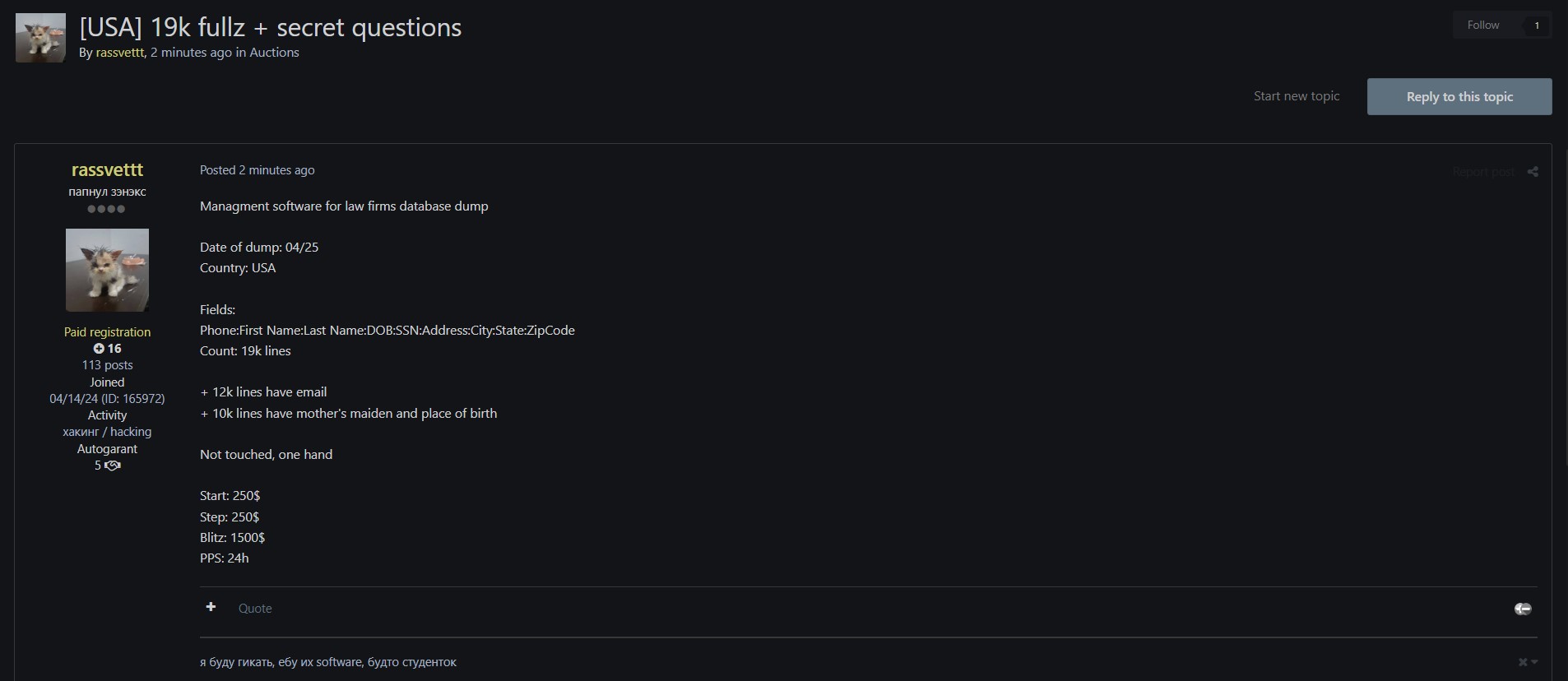Click the Autogarant handshake icon
This screenshot has height=681, width=1568.
(113, 466)
